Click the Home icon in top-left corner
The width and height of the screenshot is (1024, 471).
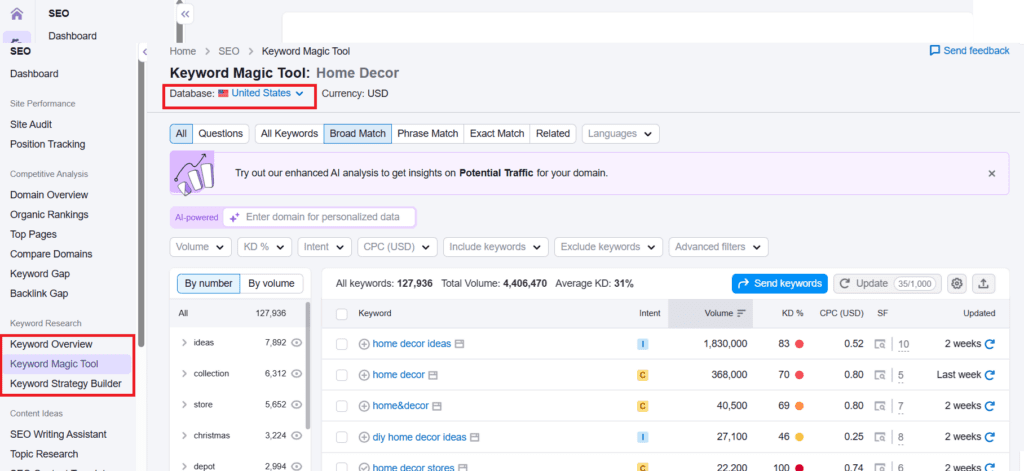click(17, 14)
